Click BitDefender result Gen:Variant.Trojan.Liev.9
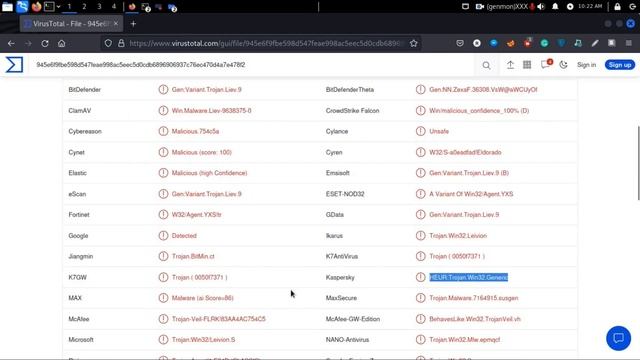 [207, 89]
